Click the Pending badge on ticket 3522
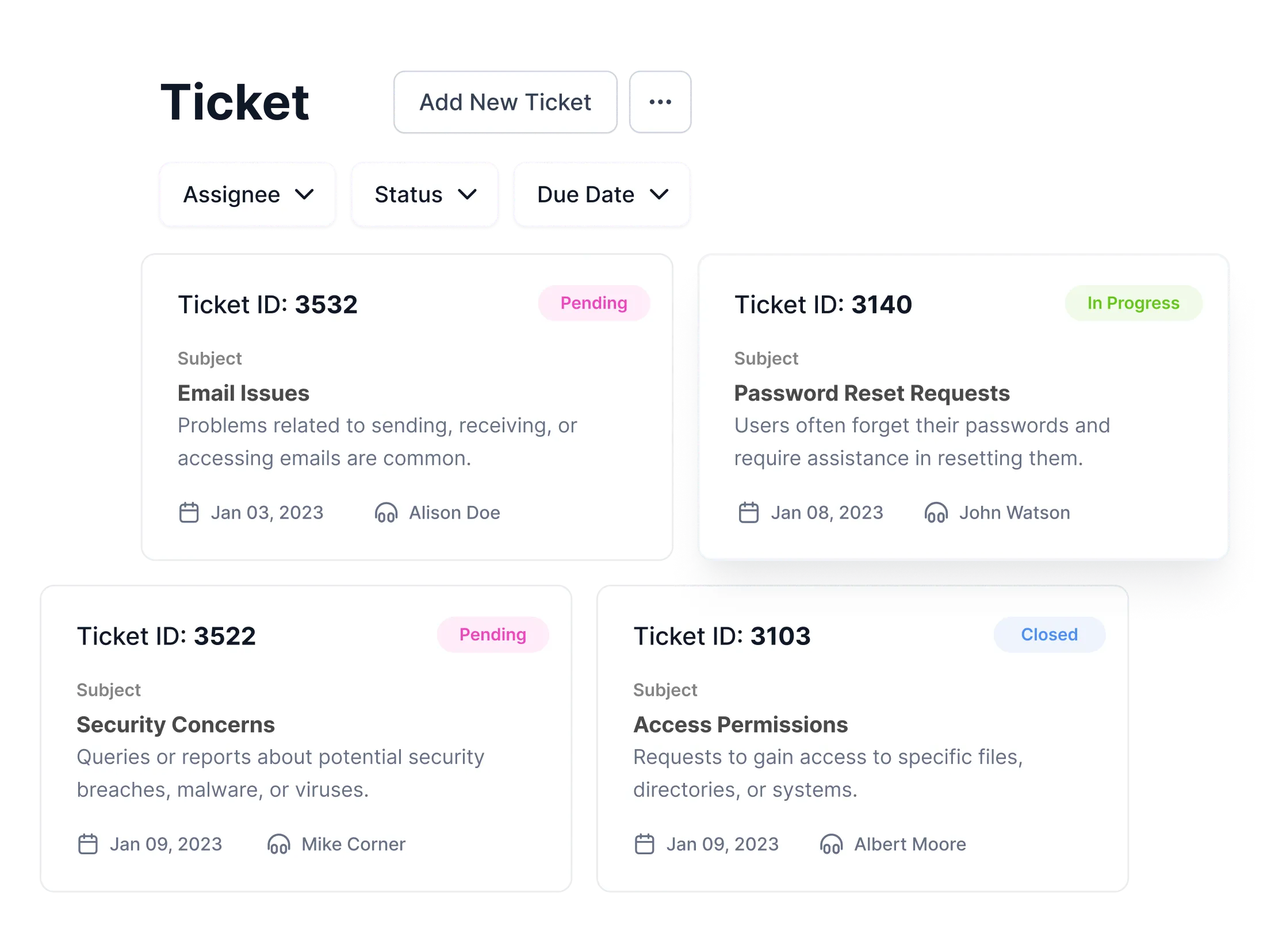 pos(492,635)
